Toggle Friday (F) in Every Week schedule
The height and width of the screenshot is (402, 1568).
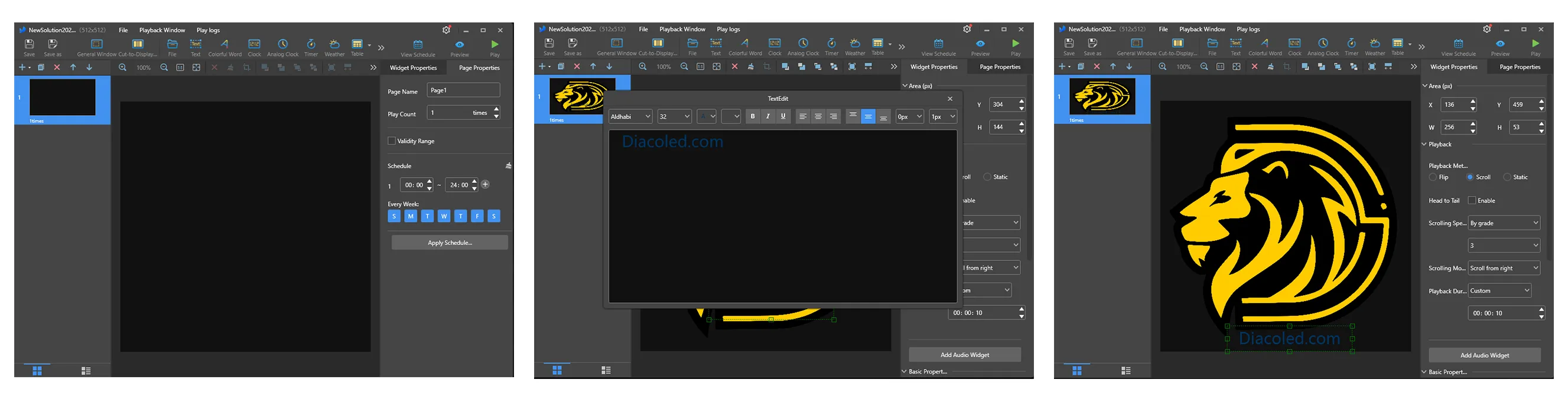[x=477, y=216]
